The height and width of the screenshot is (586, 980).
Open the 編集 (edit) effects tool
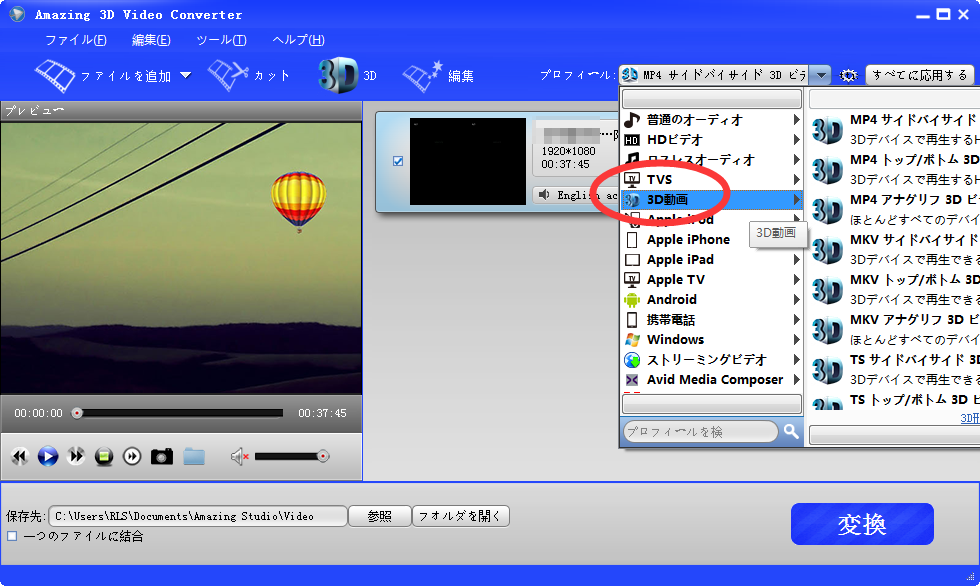tap(437, 75)
